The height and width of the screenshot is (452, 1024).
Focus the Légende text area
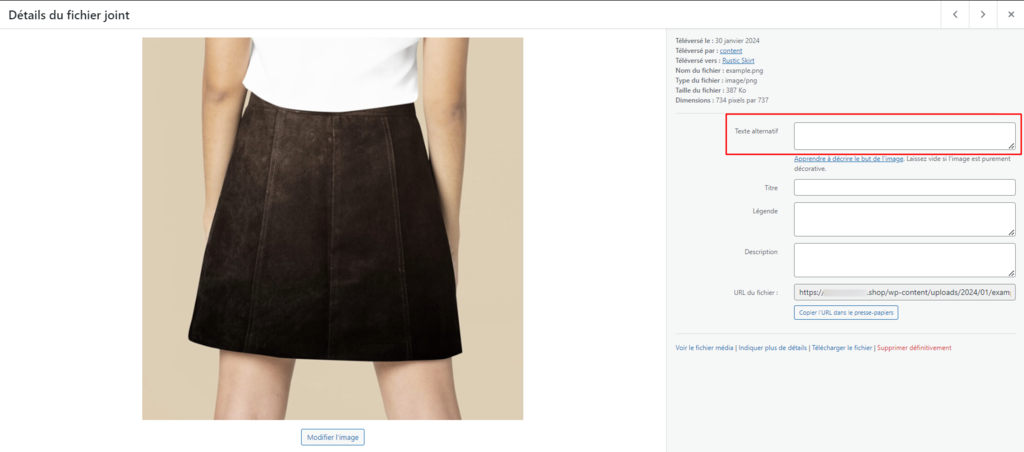tap(904, 219)
